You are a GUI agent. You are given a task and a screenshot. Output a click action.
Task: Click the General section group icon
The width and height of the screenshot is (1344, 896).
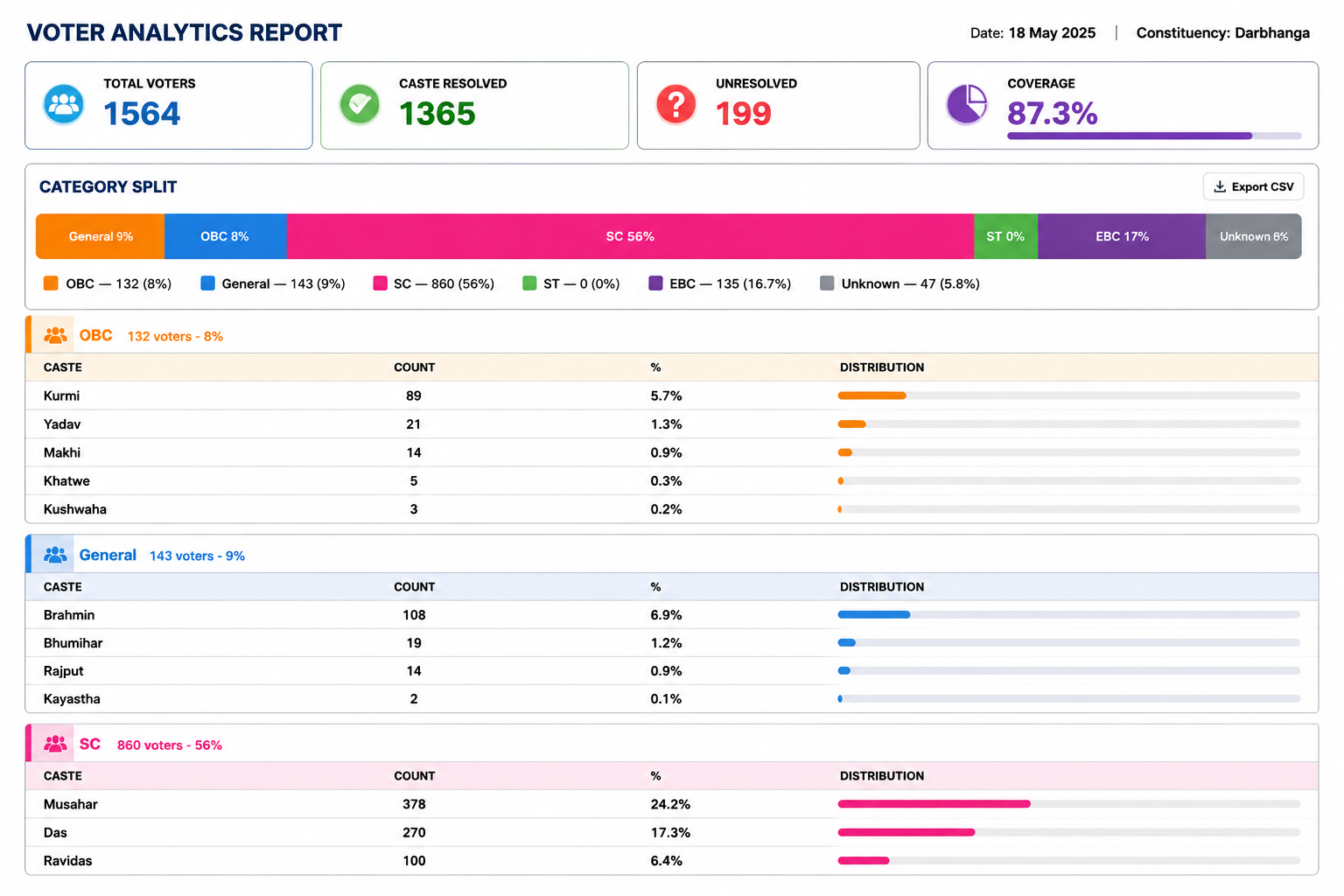pyautogui.click(x=55, y=555)
